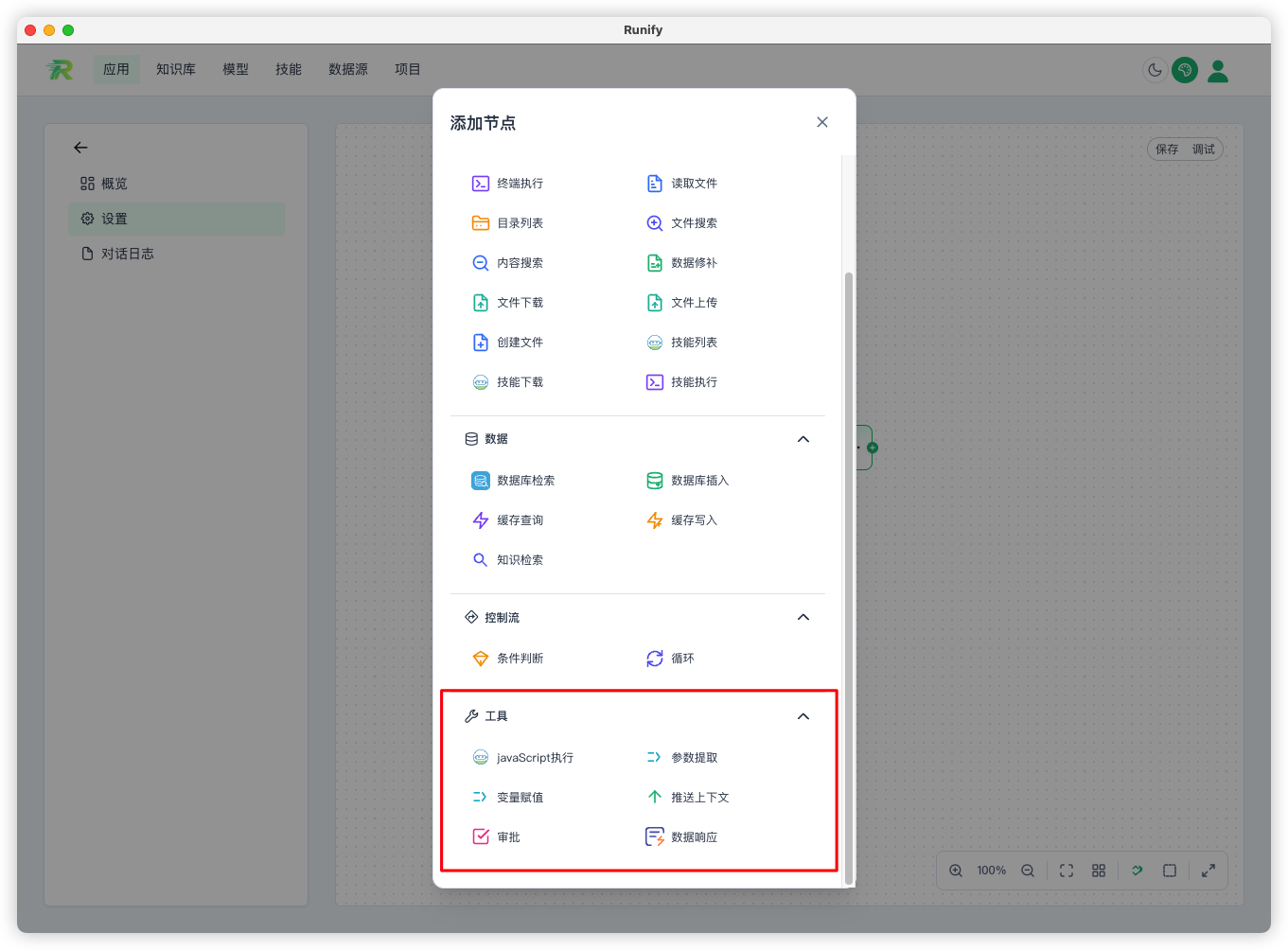Select the 缓存写入 node
The height and width of the screenshot is (950, 1288).
(x=681, y=520)
